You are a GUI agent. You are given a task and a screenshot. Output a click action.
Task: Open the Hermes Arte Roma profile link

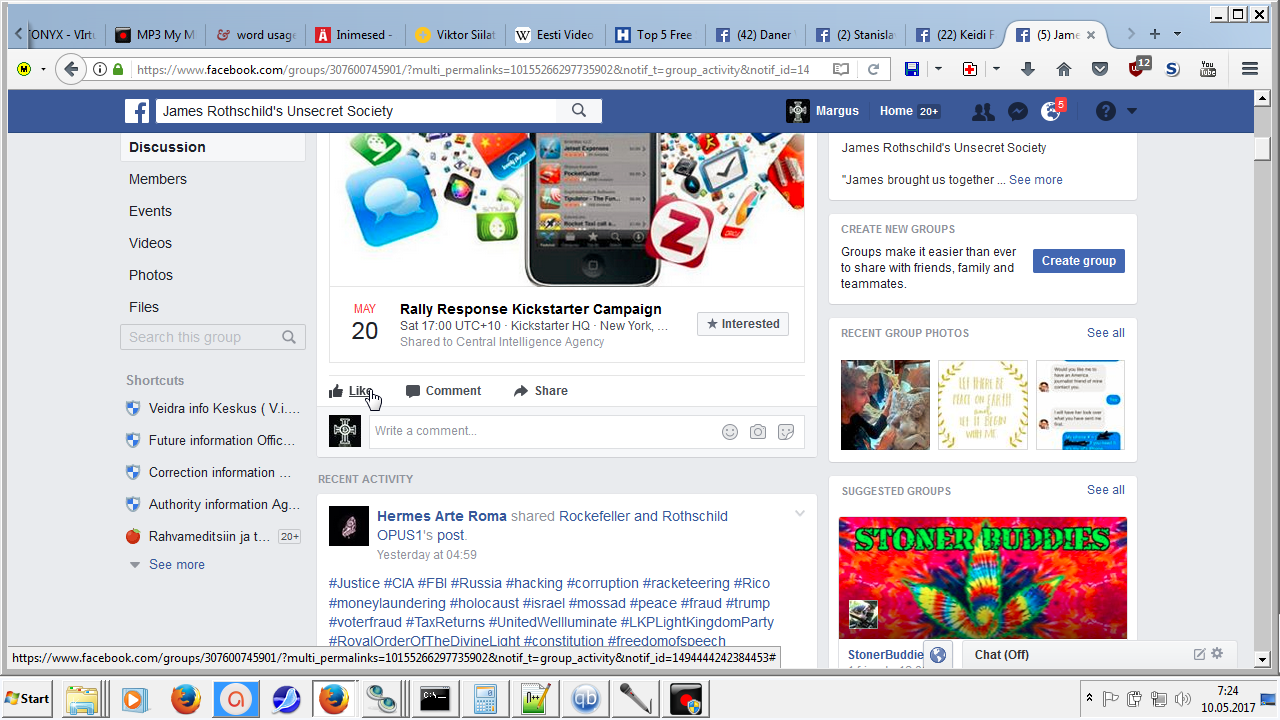point(442,516)
